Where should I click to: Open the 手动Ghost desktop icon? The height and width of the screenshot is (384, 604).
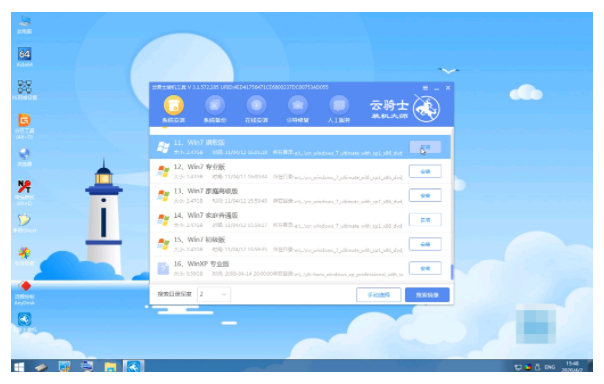coord(25,223)
